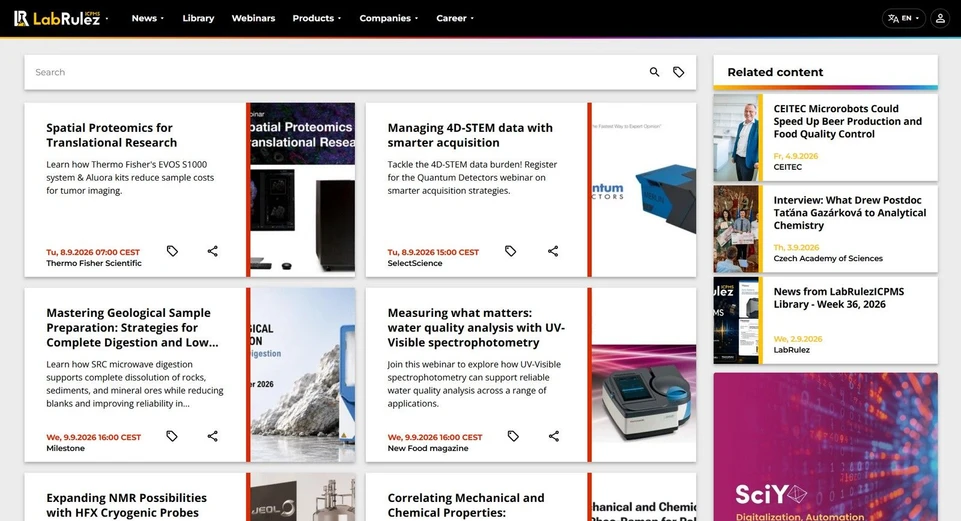Open spectrophotometer webinar thumbnail

(644, 375)
